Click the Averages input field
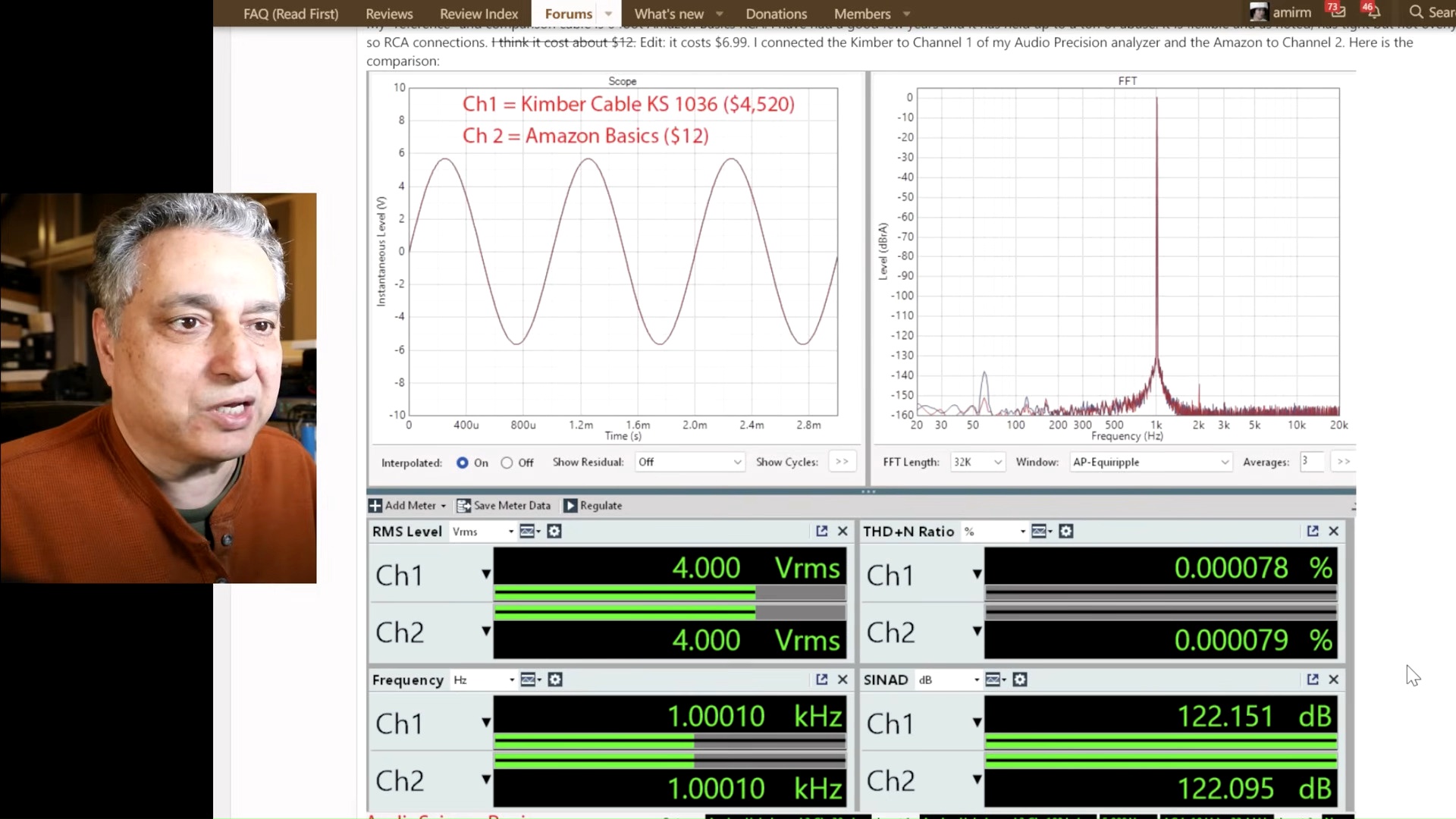 1311,461
